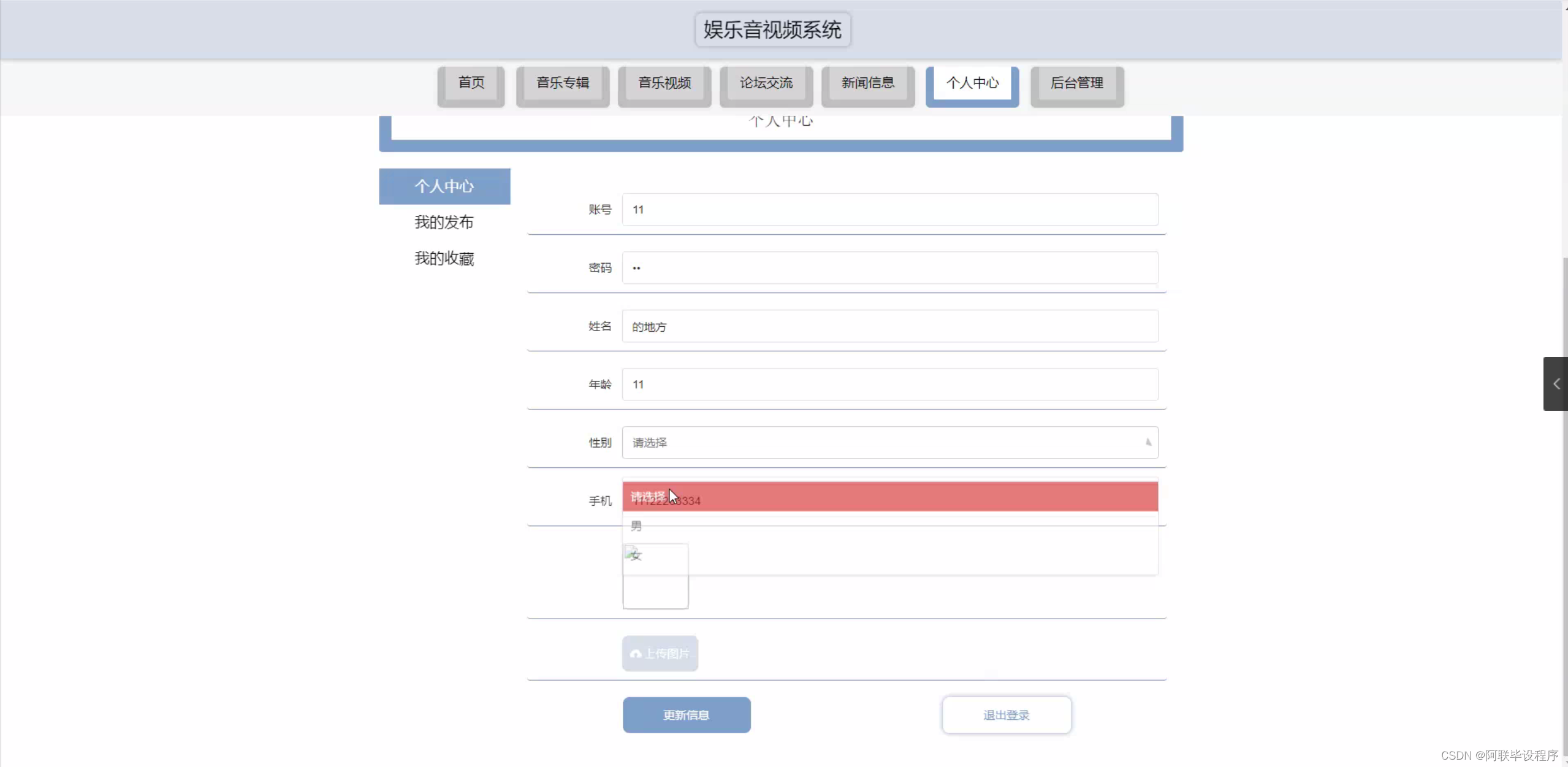Open 我的发布 from the sidebar
The image size is (1568, 767).
click(444, 222)
